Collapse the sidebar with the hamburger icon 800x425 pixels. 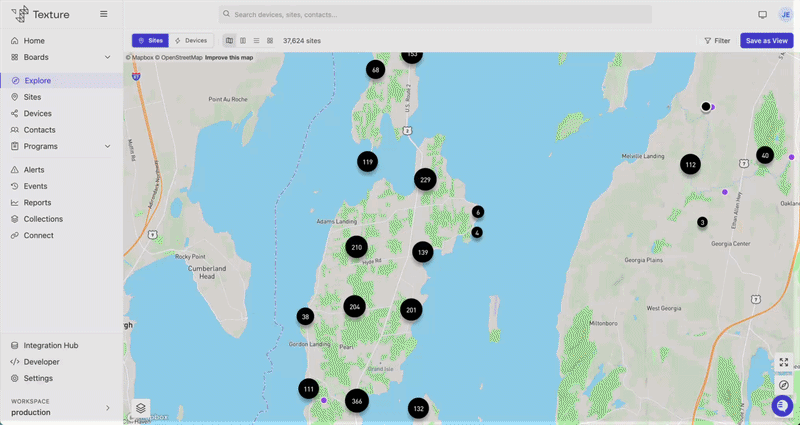pyautogui.click(x=104, y=14)
